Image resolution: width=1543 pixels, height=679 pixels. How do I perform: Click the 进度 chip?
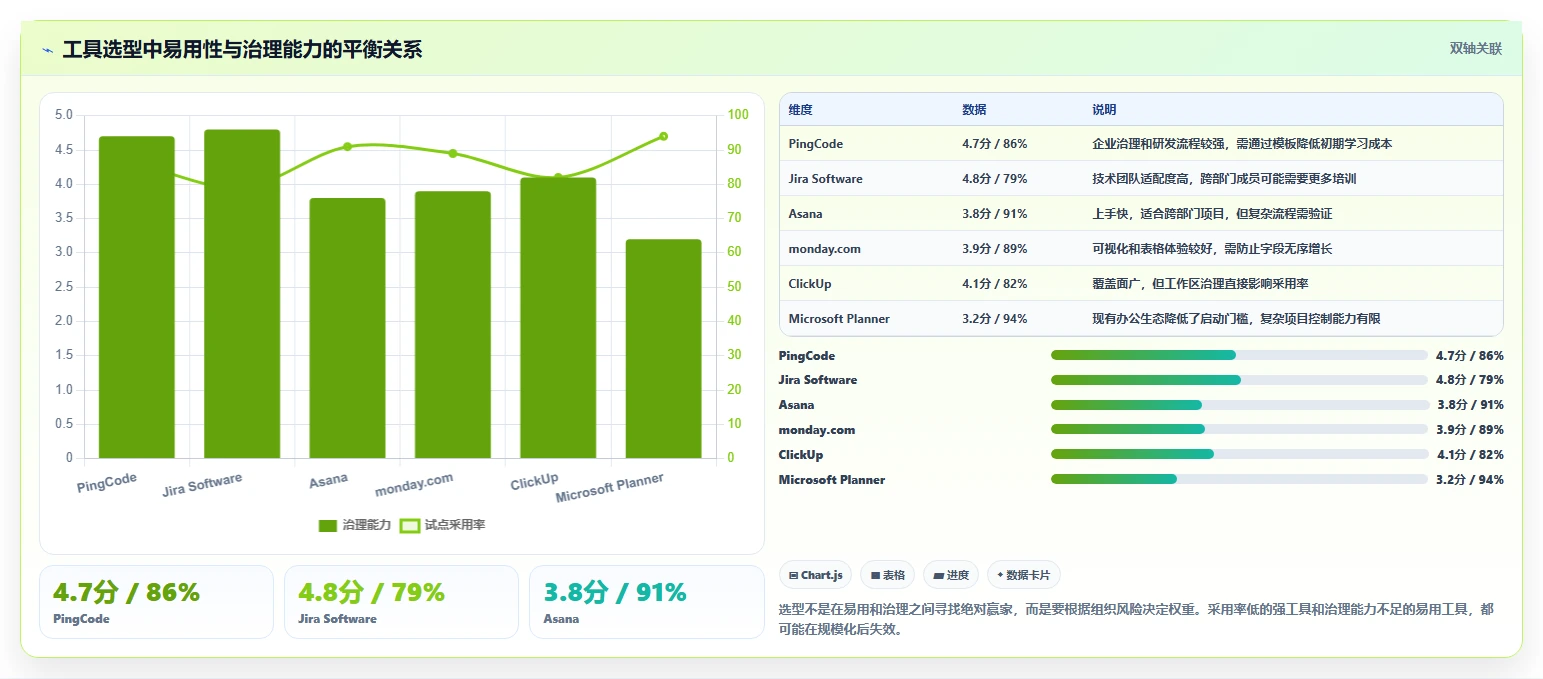951,575
